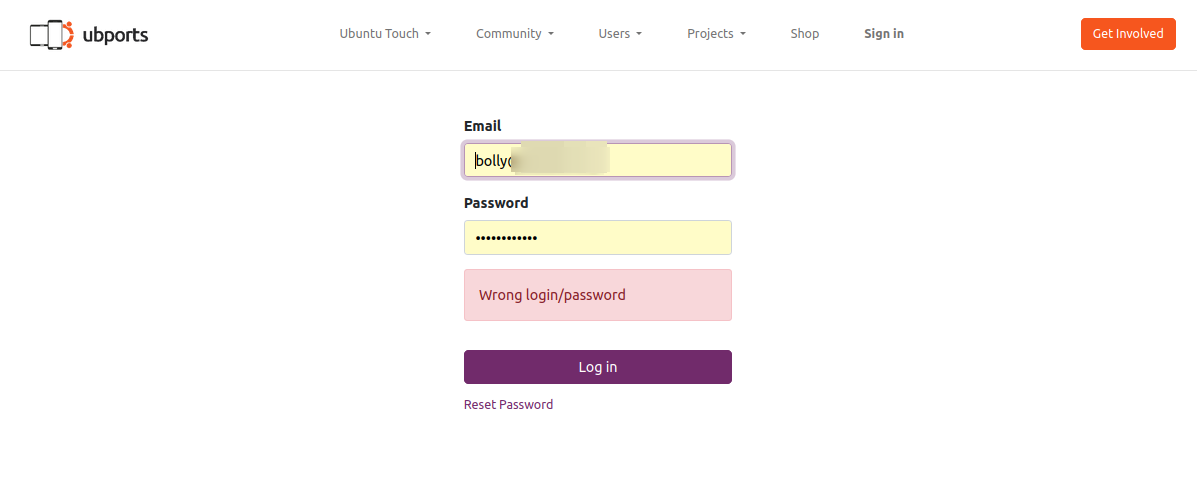Viewport: 1197px width, 484px height.
Task: Submit with the purple Log in button
Action: coord(597,367)
